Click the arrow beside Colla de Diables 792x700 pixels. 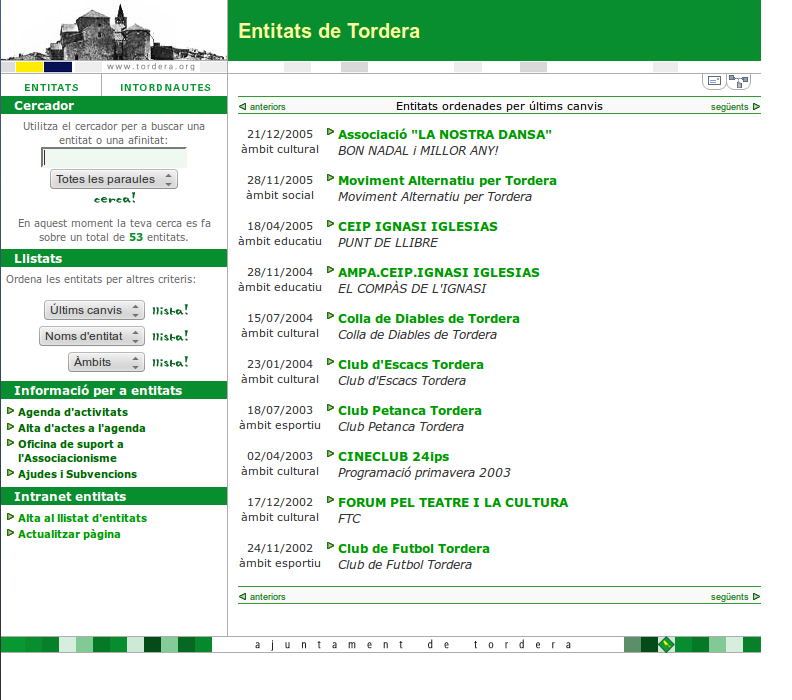[x=330, y=316]
